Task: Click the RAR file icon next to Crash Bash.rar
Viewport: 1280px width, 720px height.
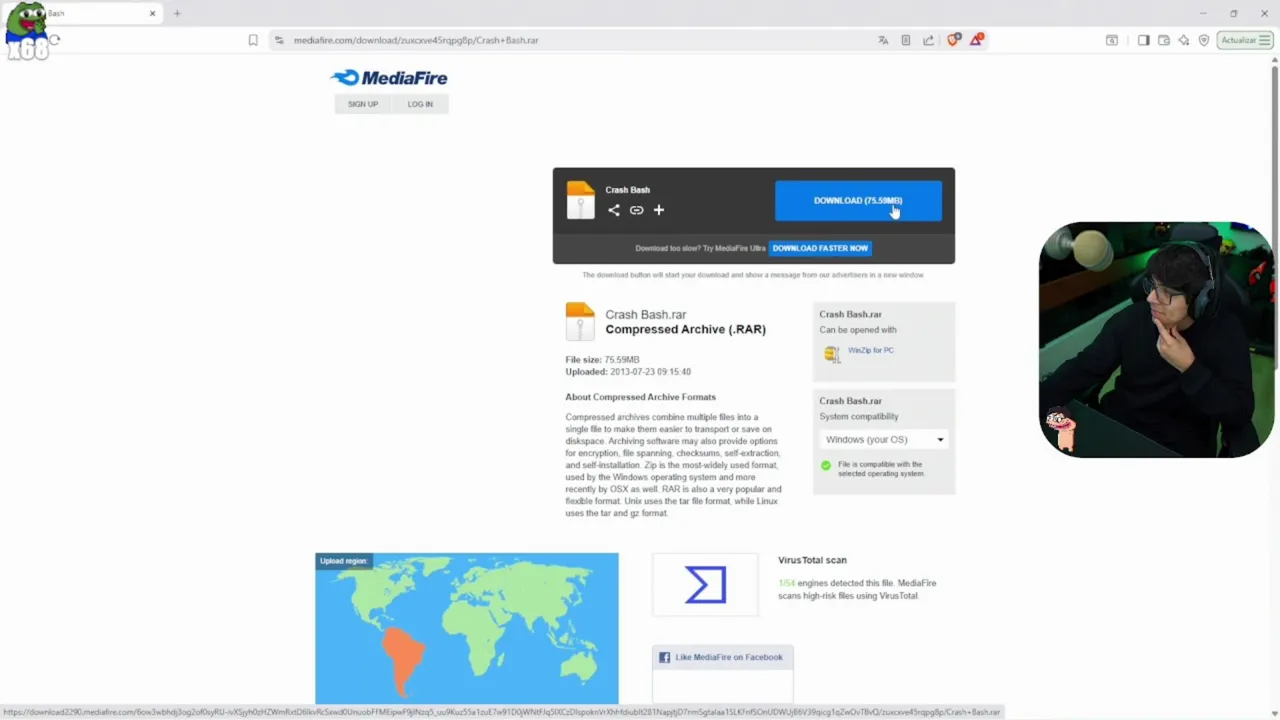Action: click(580, 322)
